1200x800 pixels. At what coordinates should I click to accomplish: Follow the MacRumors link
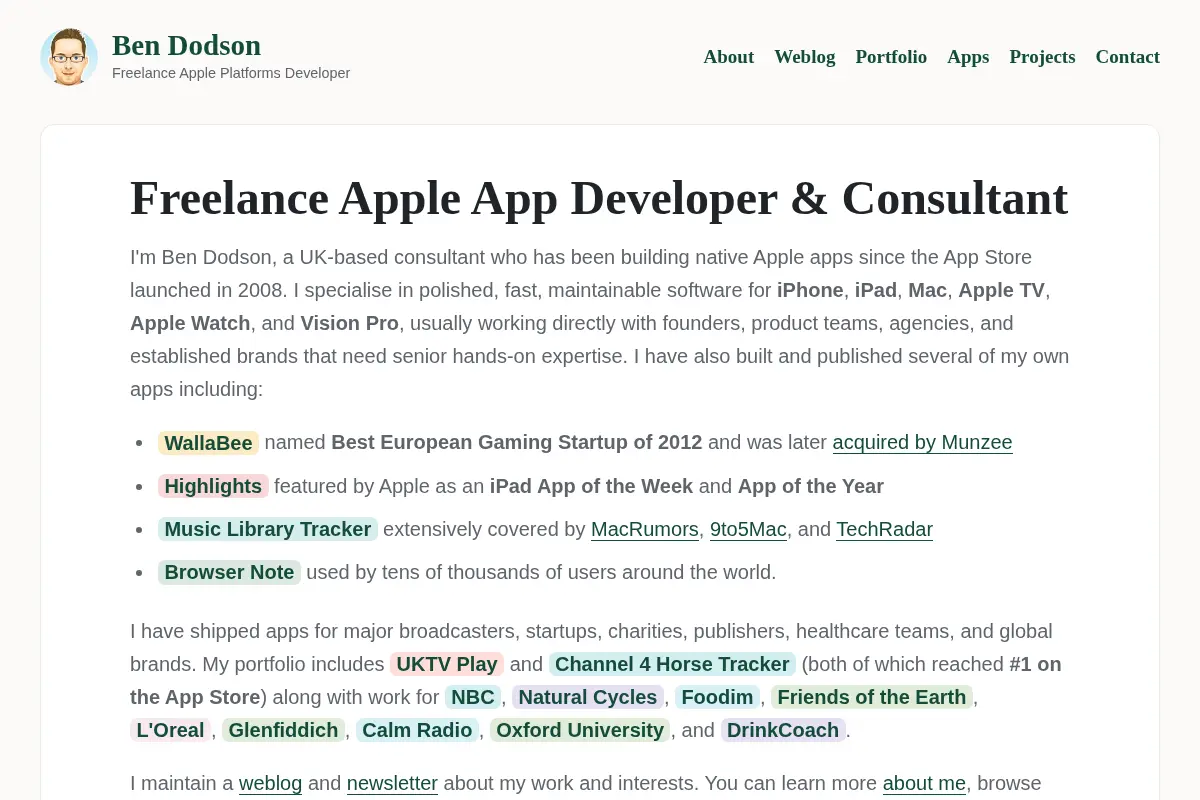[x=645, y=529]
